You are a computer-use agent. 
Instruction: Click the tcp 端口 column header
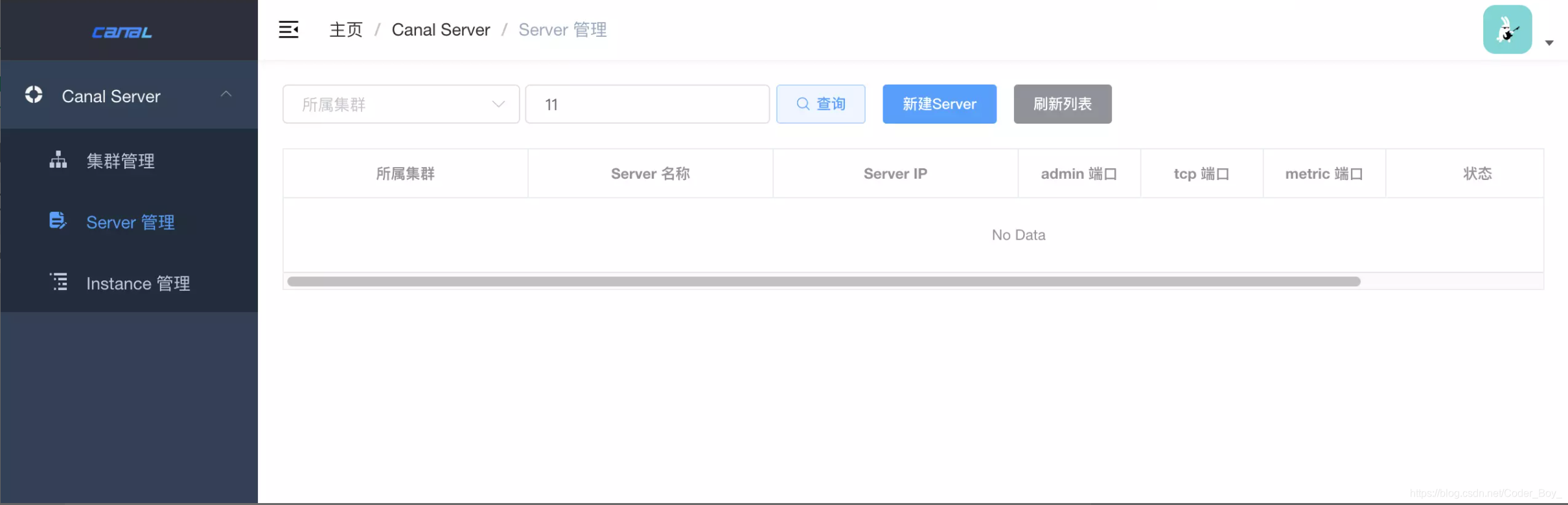(1201, 174)
